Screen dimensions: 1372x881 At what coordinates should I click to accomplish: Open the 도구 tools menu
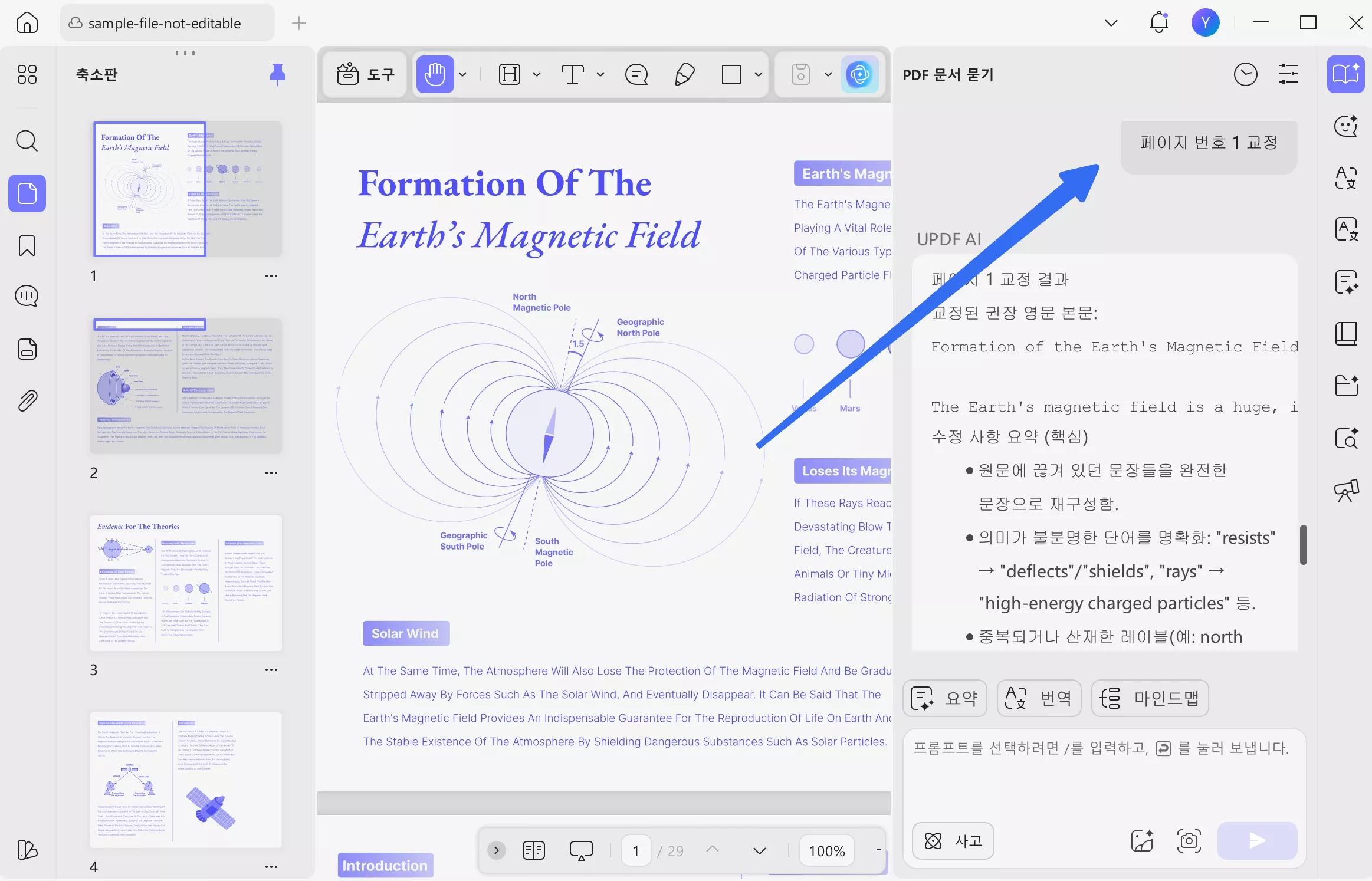pyautogui.click(x=365, y=74)
